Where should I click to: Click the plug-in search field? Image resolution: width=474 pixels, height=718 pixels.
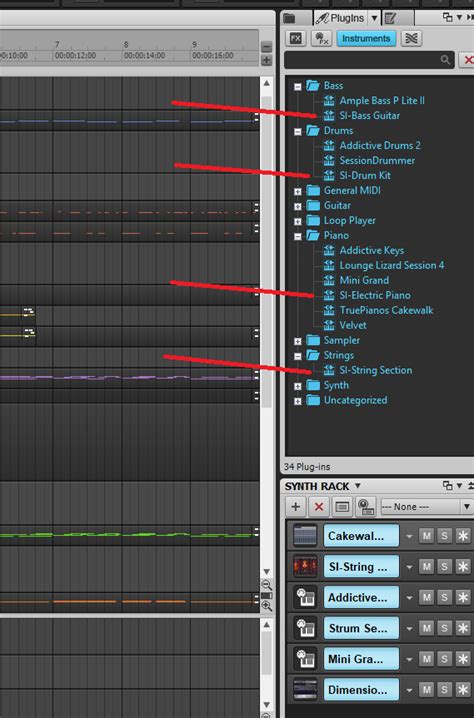369,60
